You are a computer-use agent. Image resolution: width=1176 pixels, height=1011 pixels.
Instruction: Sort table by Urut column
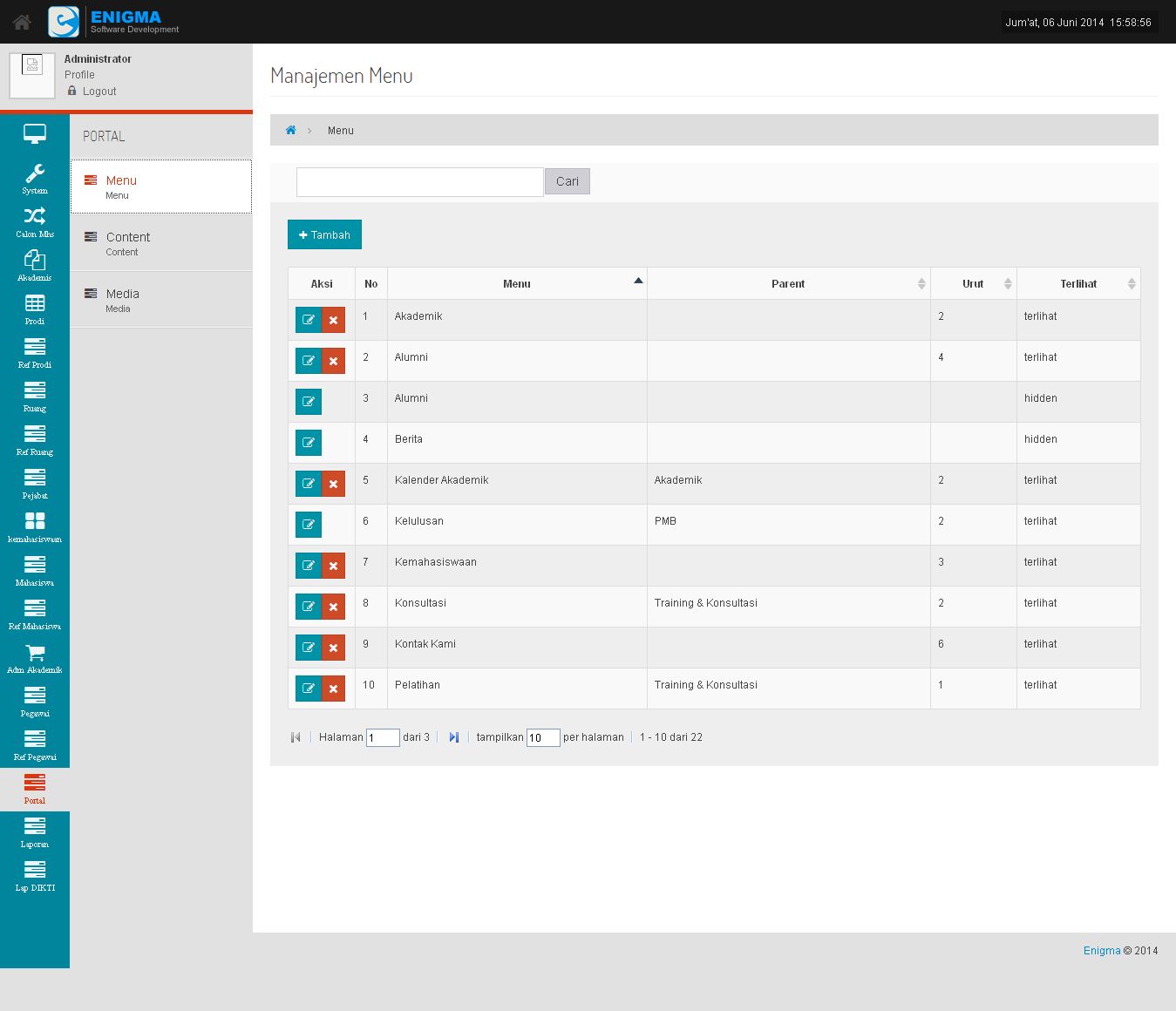973,284
